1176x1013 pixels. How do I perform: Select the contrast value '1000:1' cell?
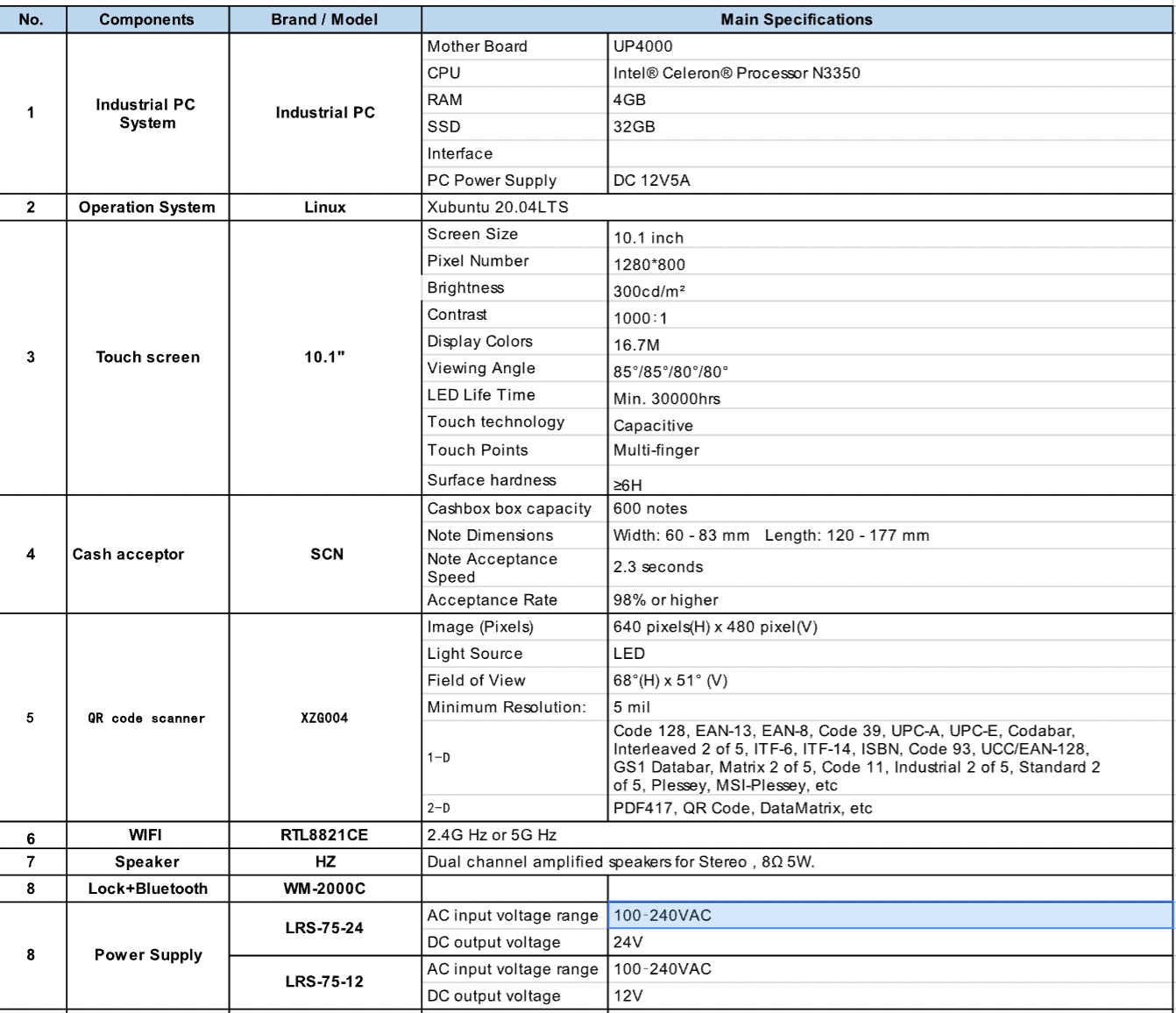890,315
